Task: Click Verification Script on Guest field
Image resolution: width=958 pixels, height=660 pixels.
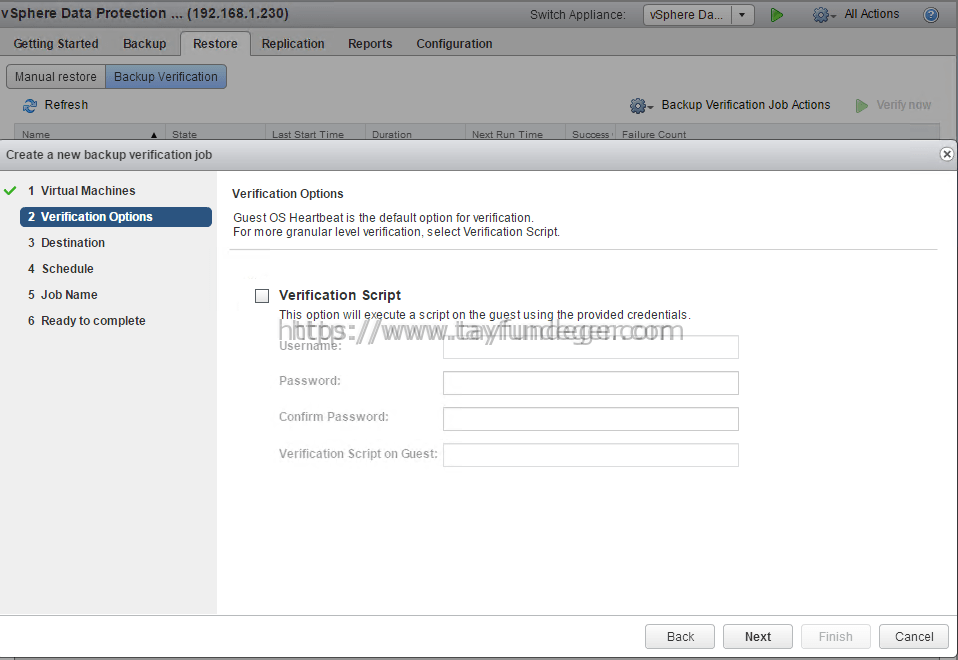Action: click(x=591, y=455)
